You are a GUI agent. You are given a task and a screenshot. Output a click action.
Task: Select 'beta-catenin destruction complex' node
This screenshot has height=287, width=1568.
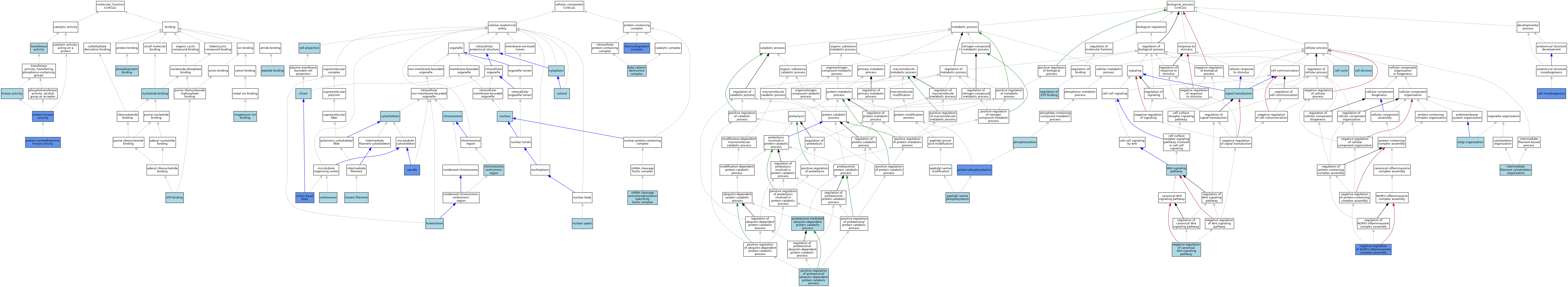pos(637,70)
